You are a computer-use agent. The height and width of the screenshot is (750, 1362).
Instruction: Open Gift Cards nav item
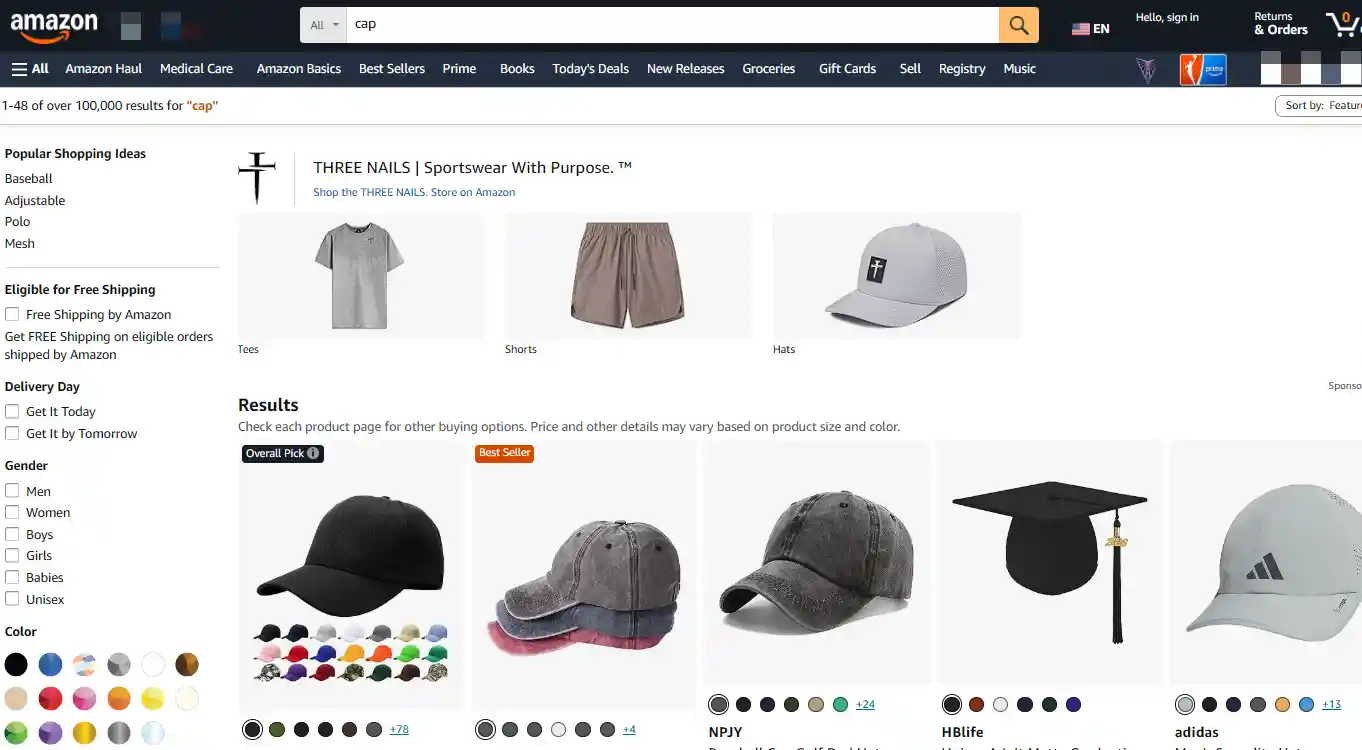coord(848,69)
